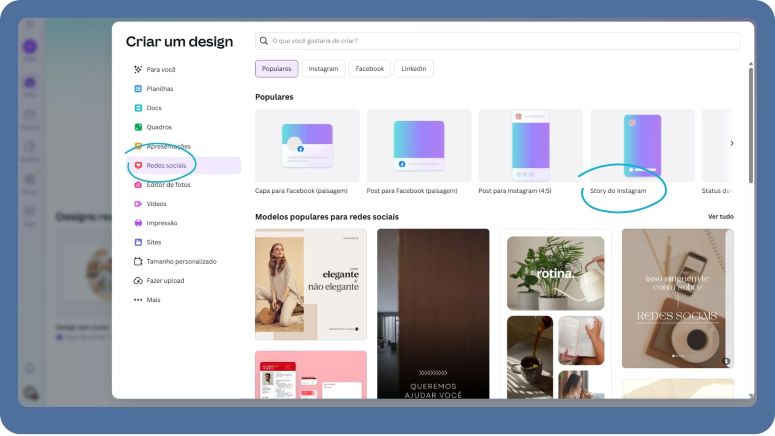775x436 pixels.
Task: Click the magnifier icon in search bar
Action: coord(264,41)
